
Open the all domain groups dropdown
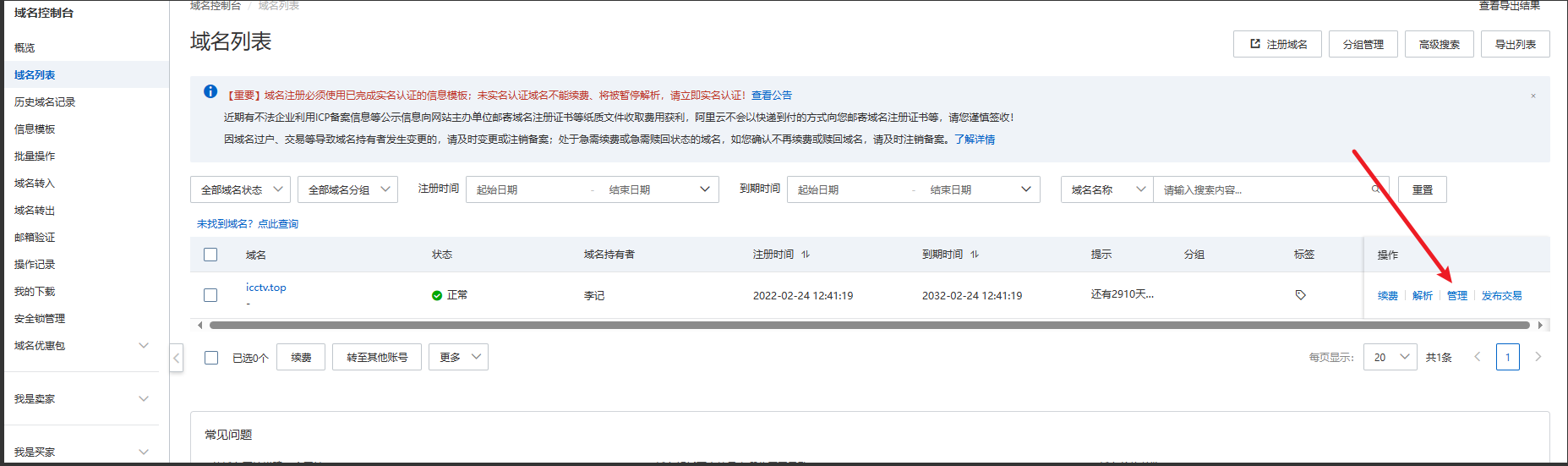pos(347,189)
